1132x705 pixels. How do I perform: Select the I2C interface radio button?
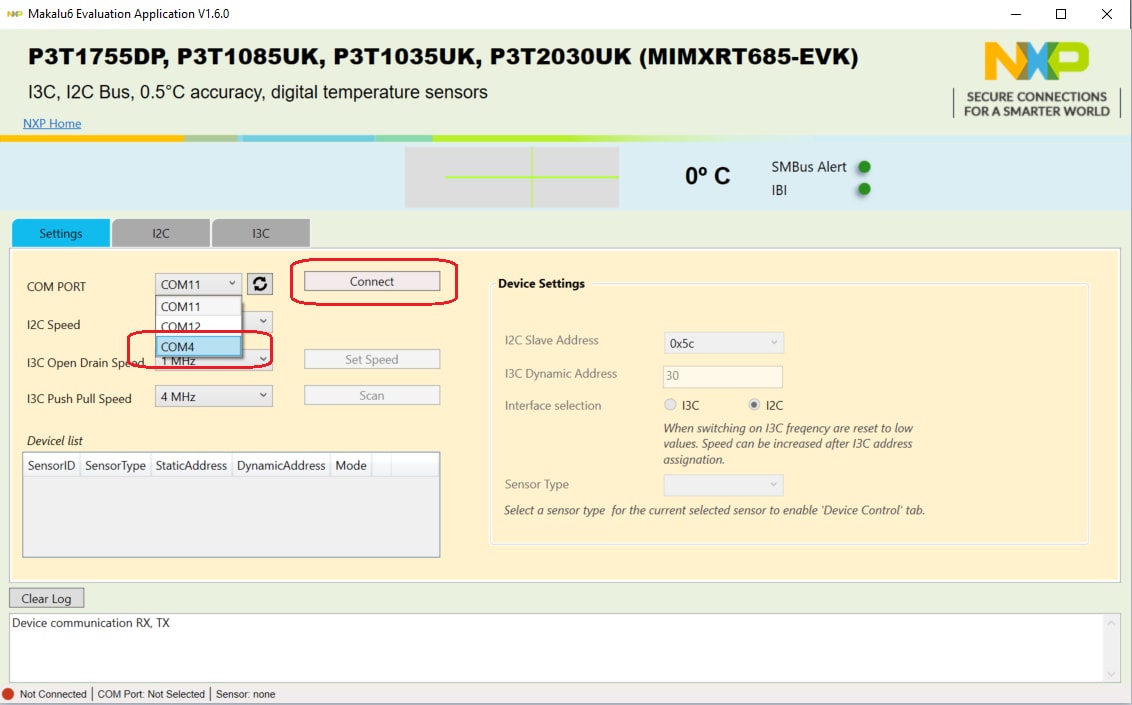(754, 405)
